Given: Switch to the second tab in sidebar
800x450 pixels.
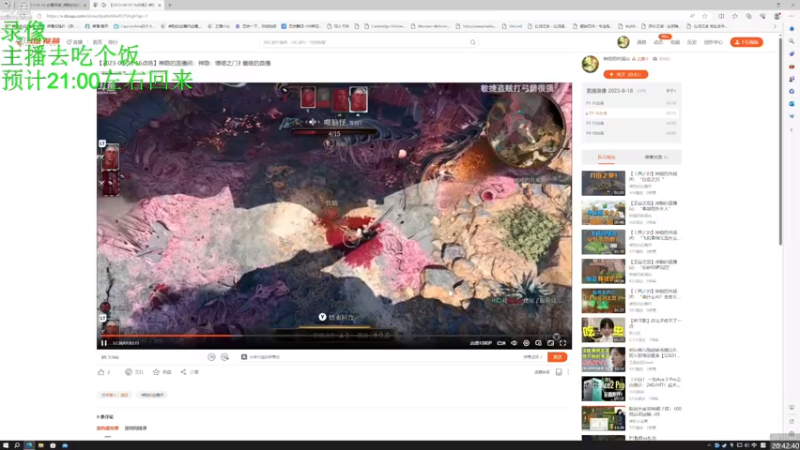Looking at the screenshot, I should [656, 157].
